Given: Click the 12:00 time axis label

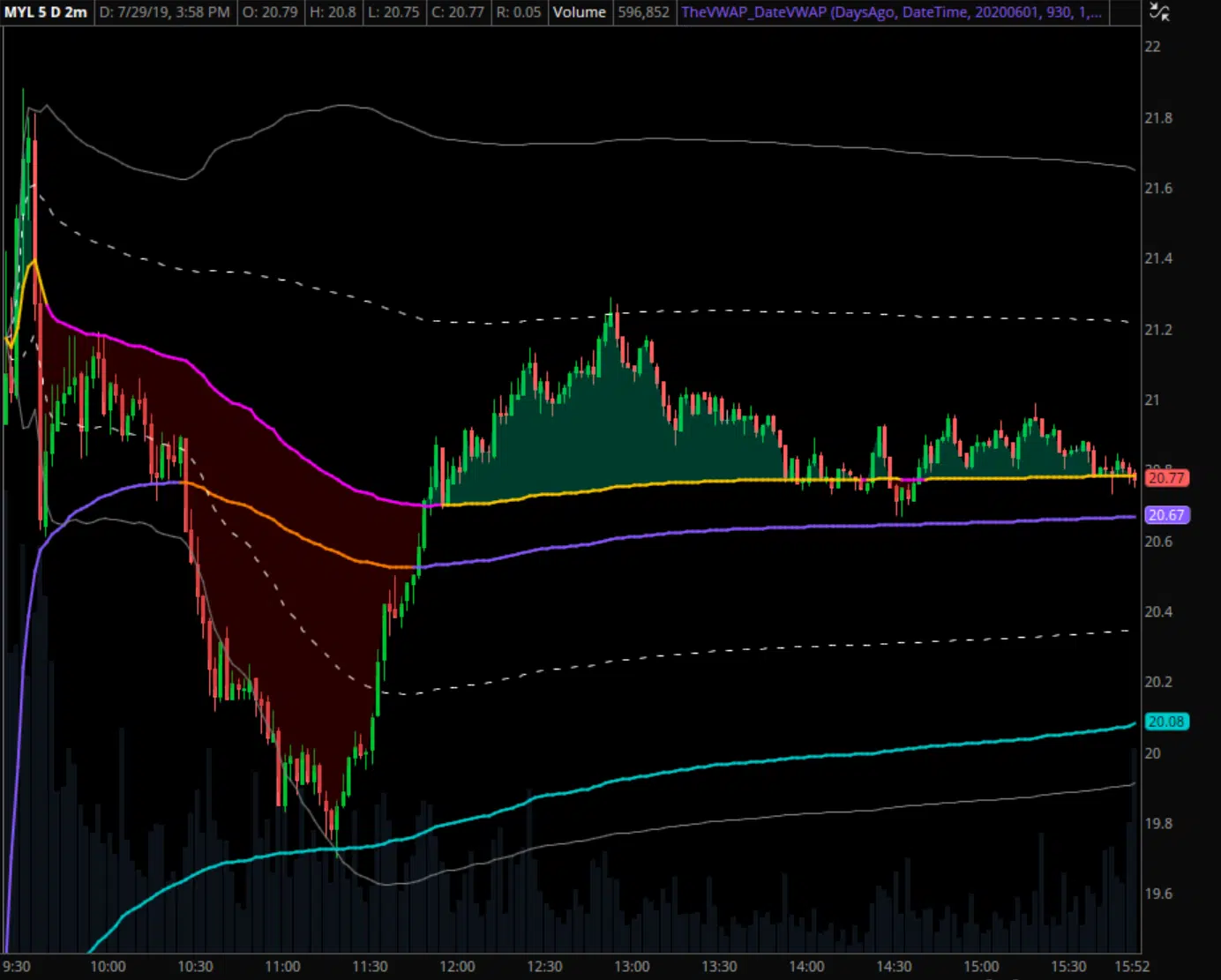Looking at the screenshot, I should [457, 967].
